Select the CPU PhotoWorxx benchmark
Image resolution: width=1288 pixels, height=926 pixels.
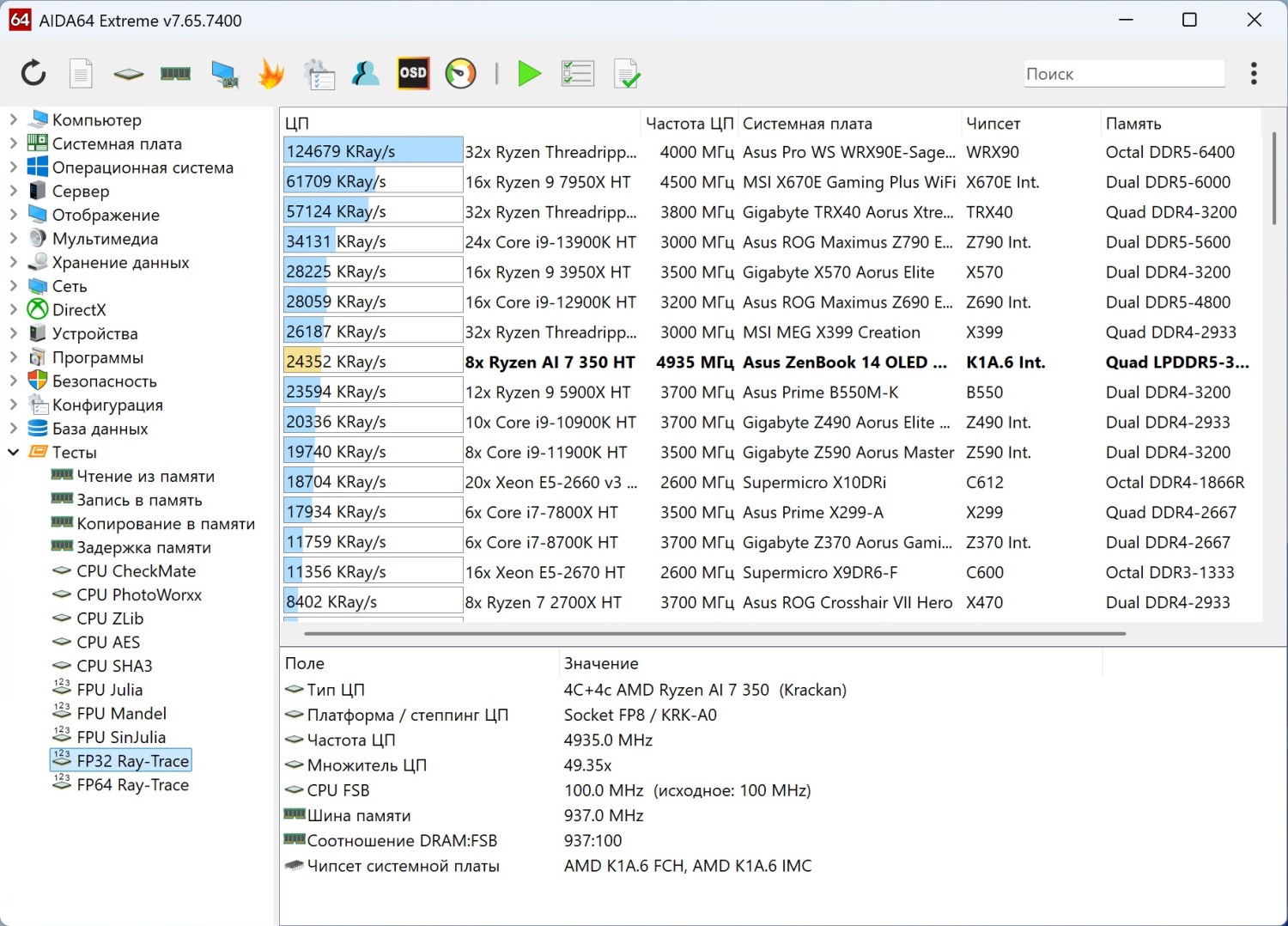coord(138,595)
